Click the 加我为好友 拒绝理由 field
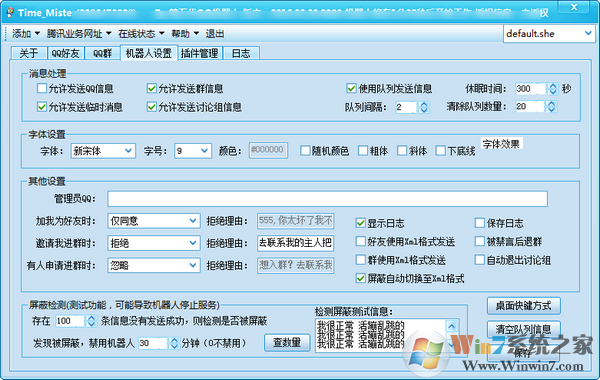This screenshot has width=600, height=380. (295, 221)
